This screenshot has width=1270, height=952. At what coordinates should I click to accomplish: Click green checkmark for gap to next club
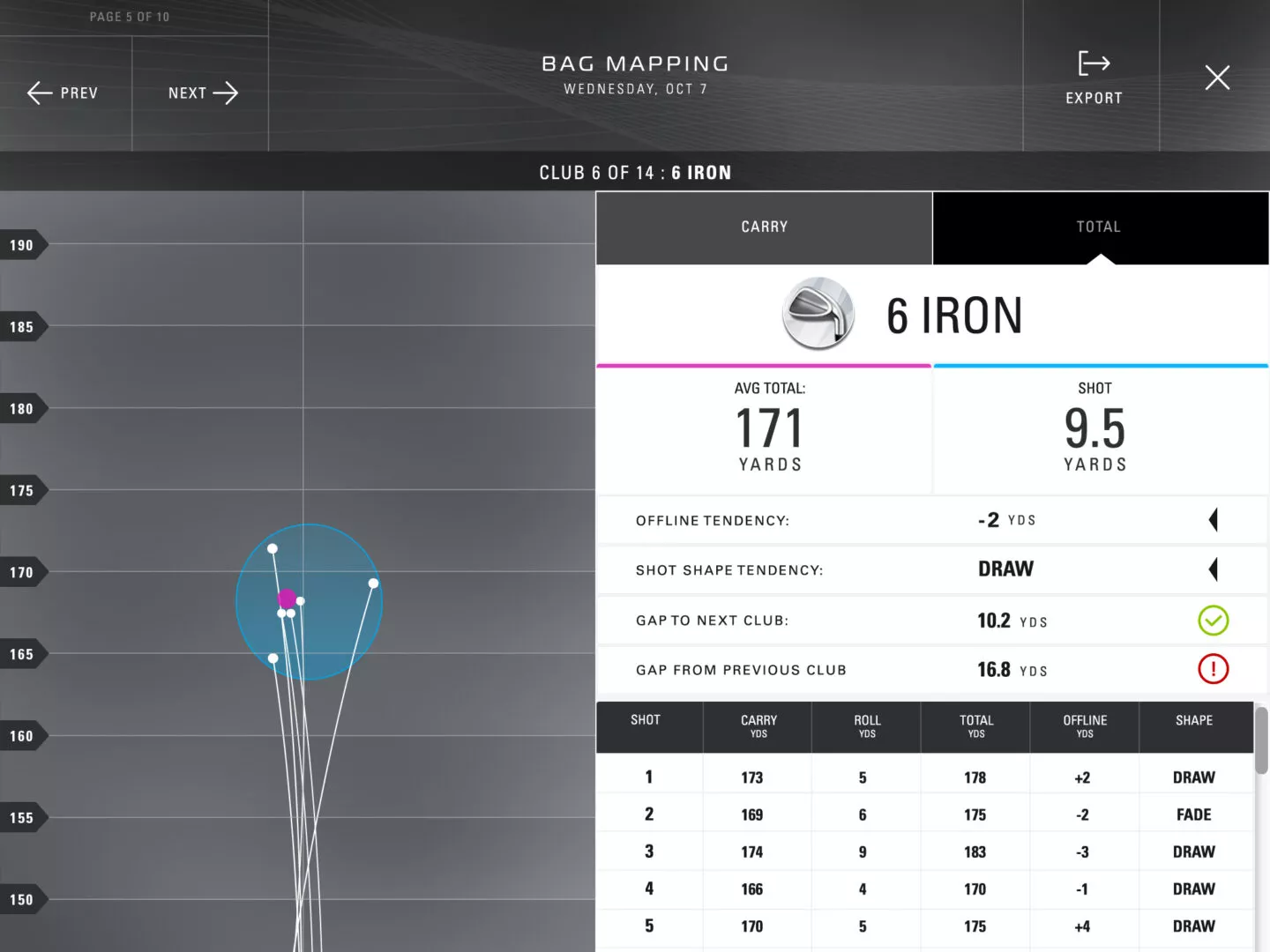click(x=1213, y=621)
